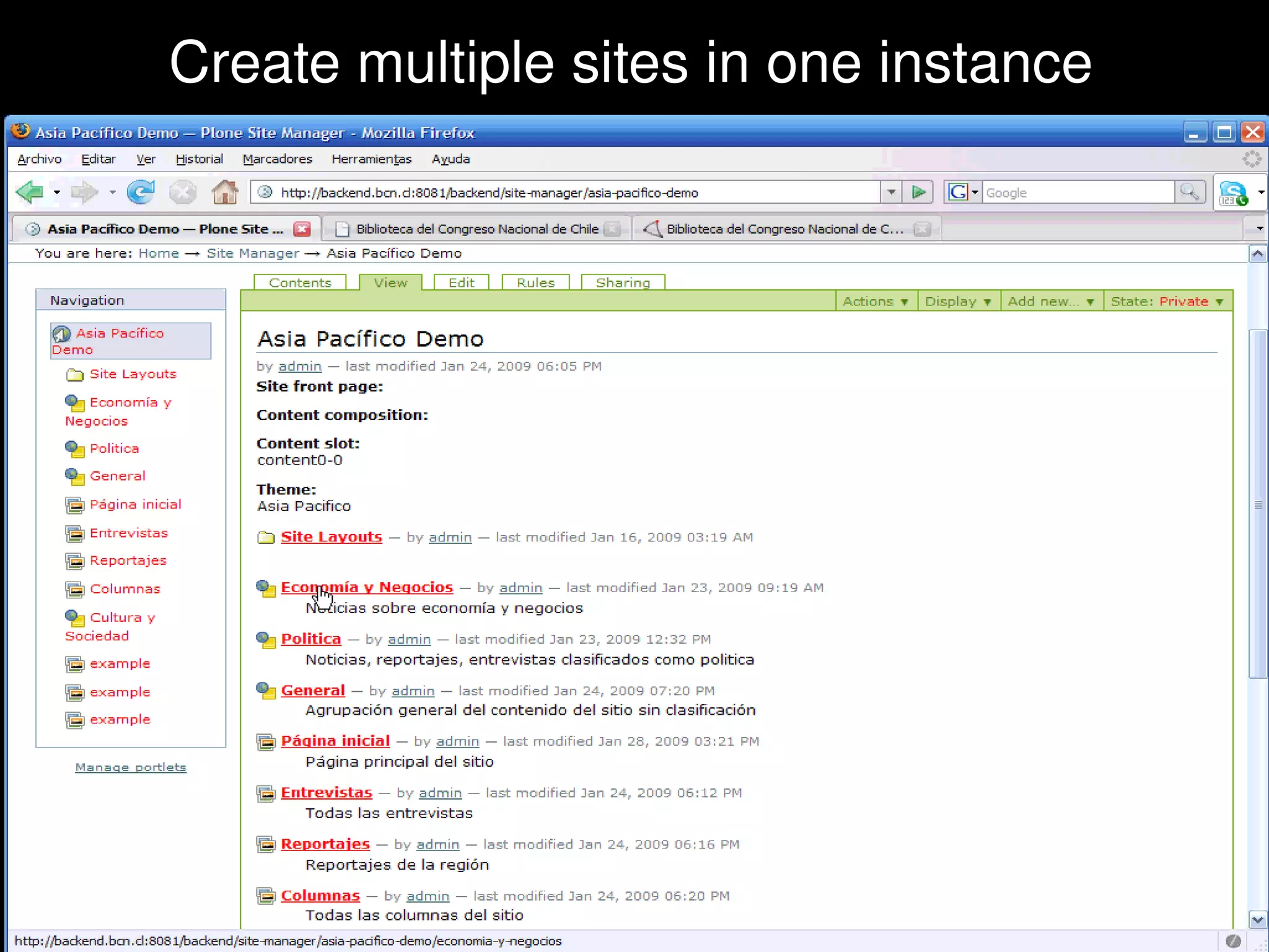This screenshot has height=952, width=1269.
Task: Click the Firefox back arrow button
Action: point(29,193)
